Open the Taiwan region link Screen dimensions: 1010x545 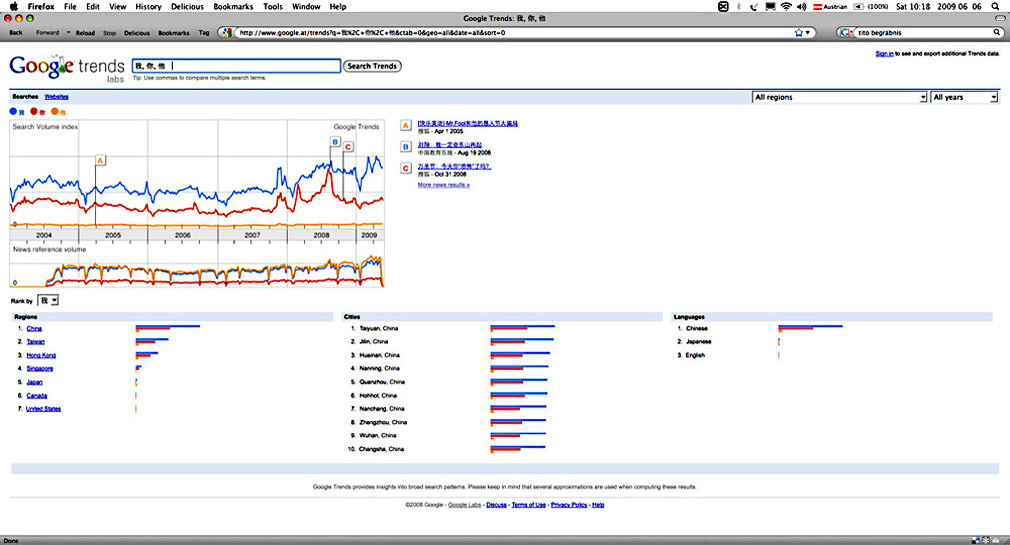35,342
